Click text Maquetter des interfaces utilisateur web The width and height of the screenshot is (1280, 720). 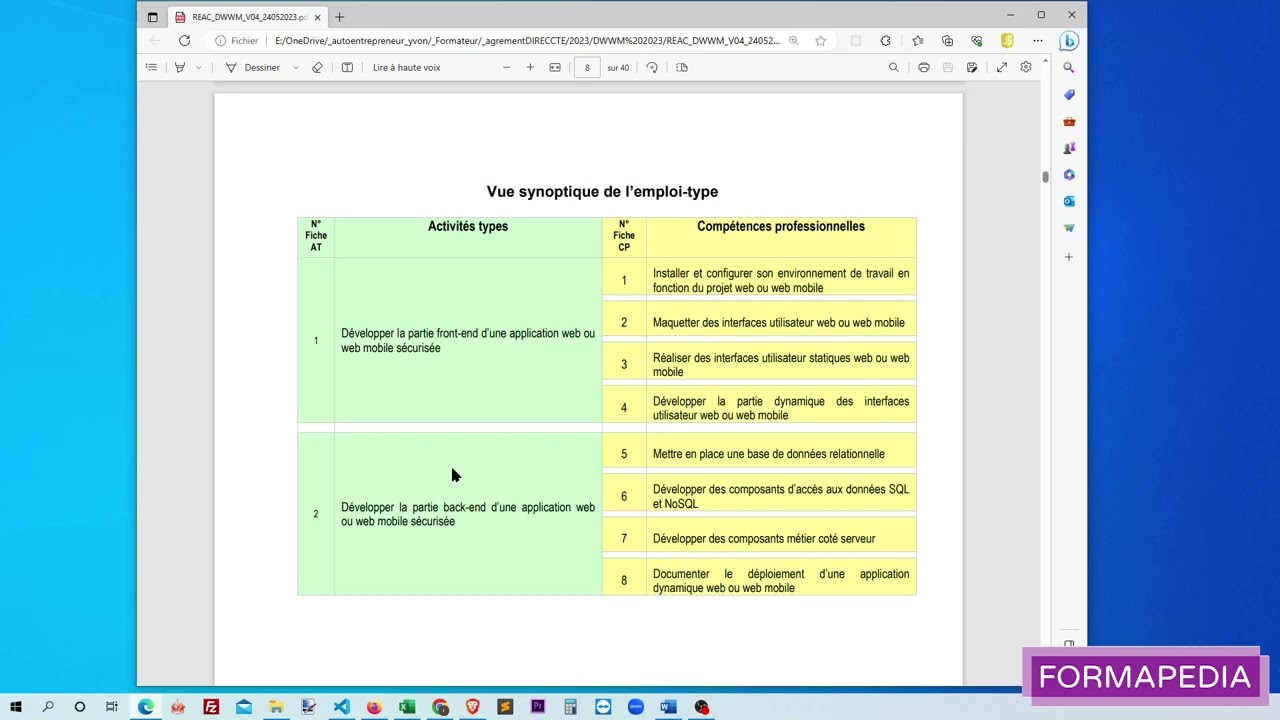tap(779, 322)
